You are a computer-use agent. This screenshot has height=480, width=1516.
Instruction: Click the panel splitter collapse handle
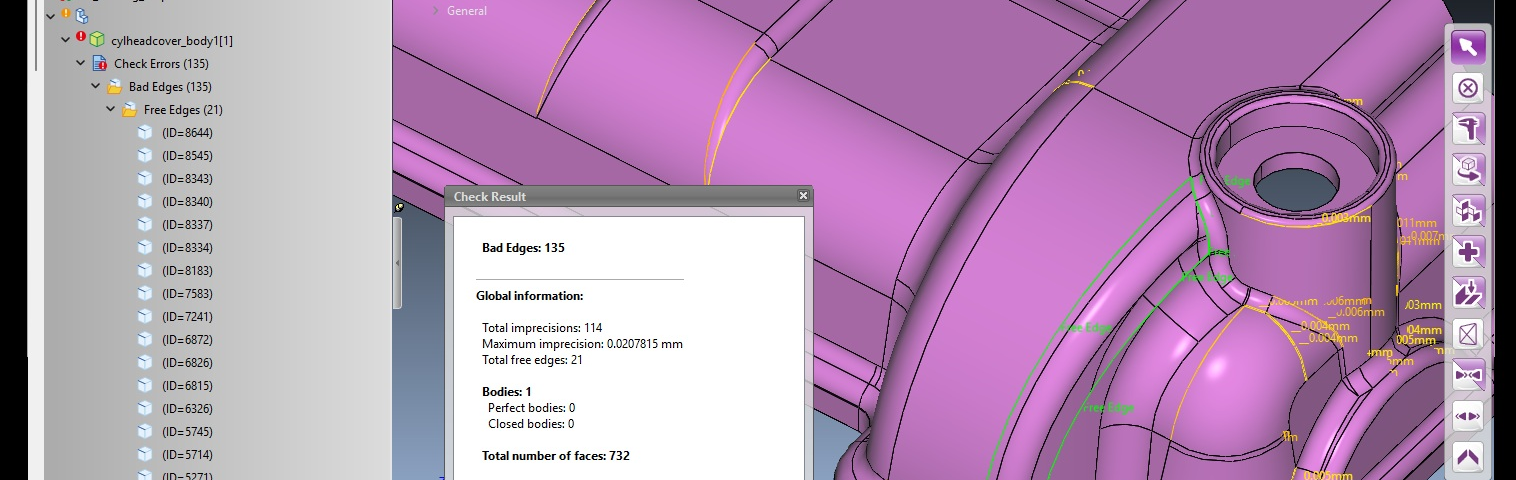[x=398, y=263]
